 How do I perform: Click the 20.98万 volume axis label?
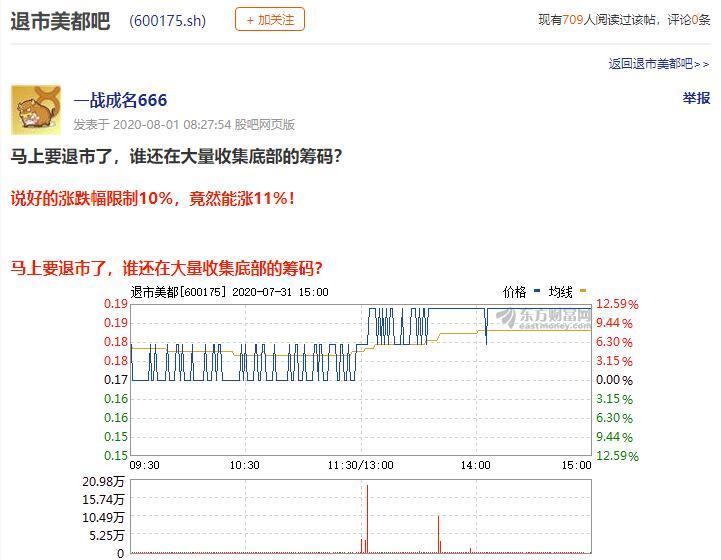click(x=103, y=481)
